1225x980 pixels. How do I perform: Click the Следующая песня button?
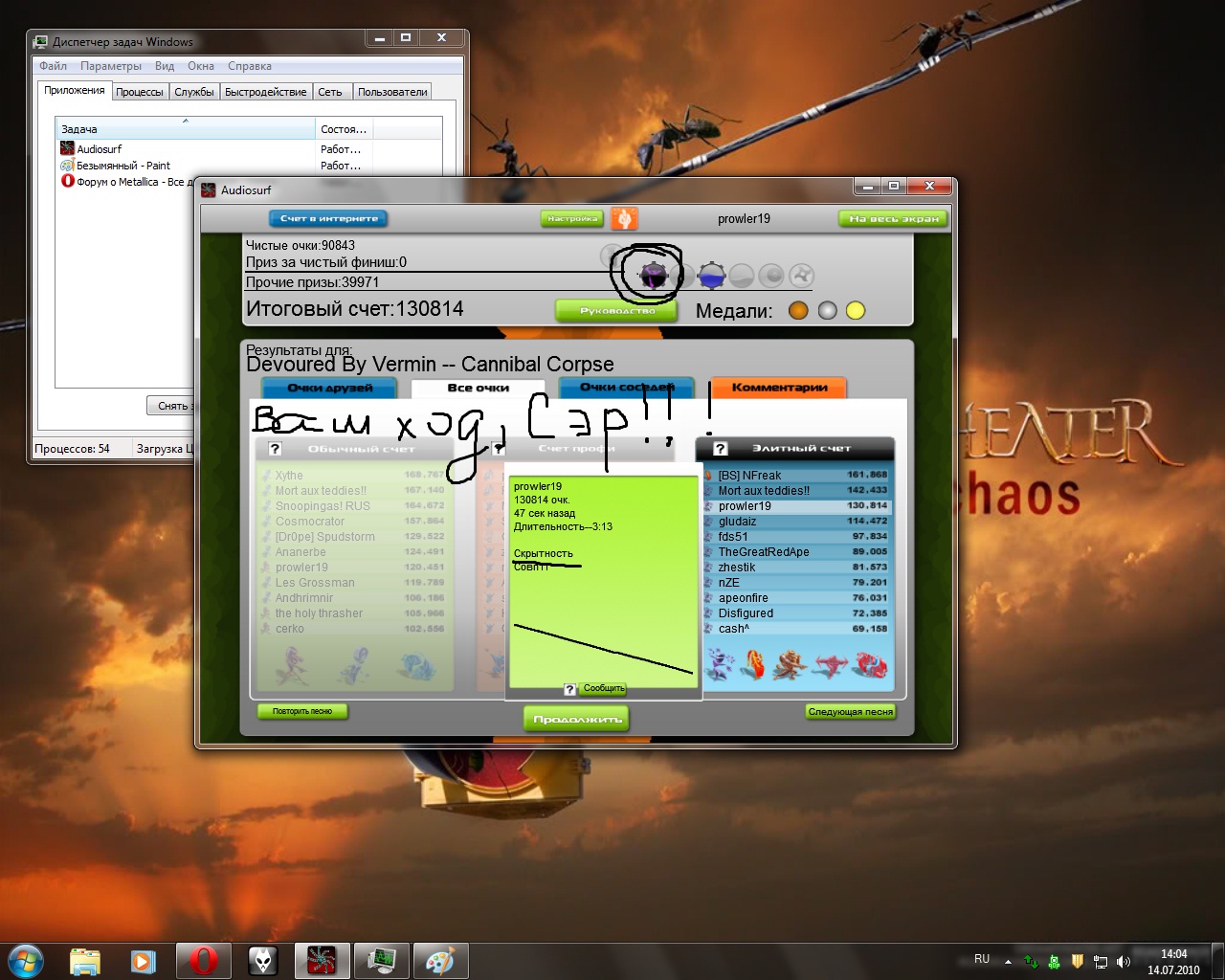coord(850,712)
